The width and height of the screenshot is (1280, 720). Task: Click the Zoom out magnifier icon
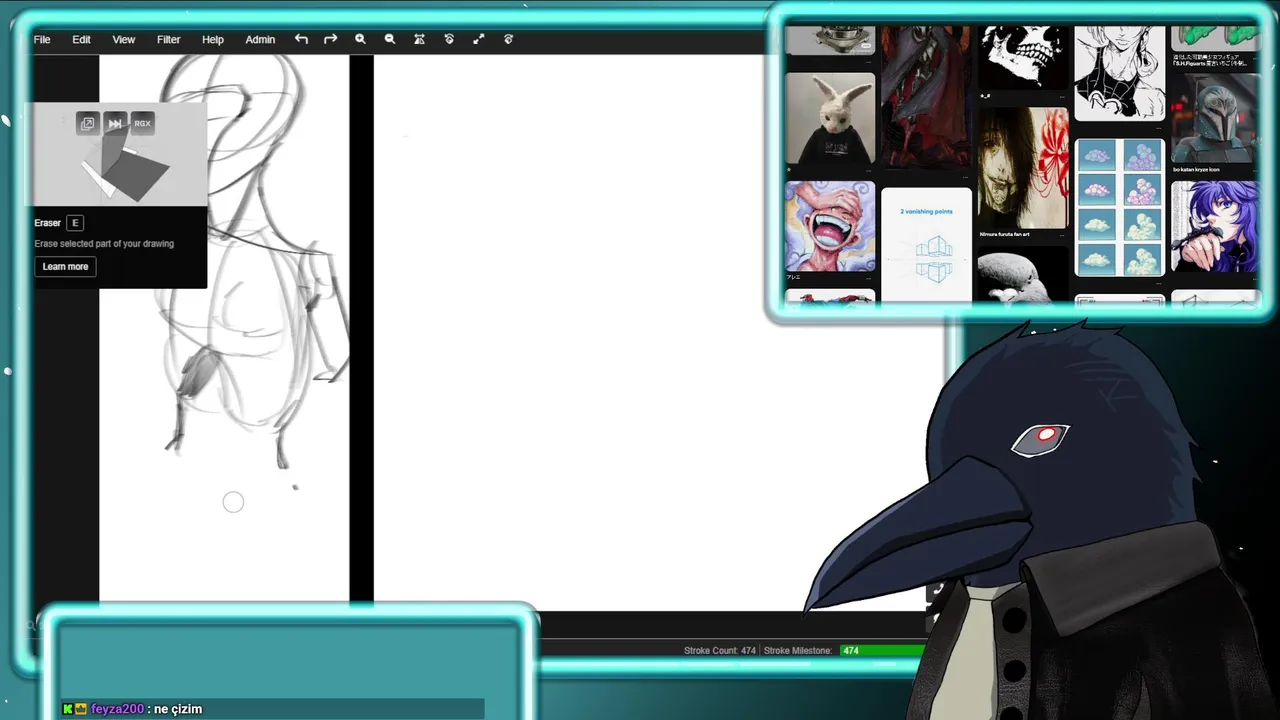(390, 39)
